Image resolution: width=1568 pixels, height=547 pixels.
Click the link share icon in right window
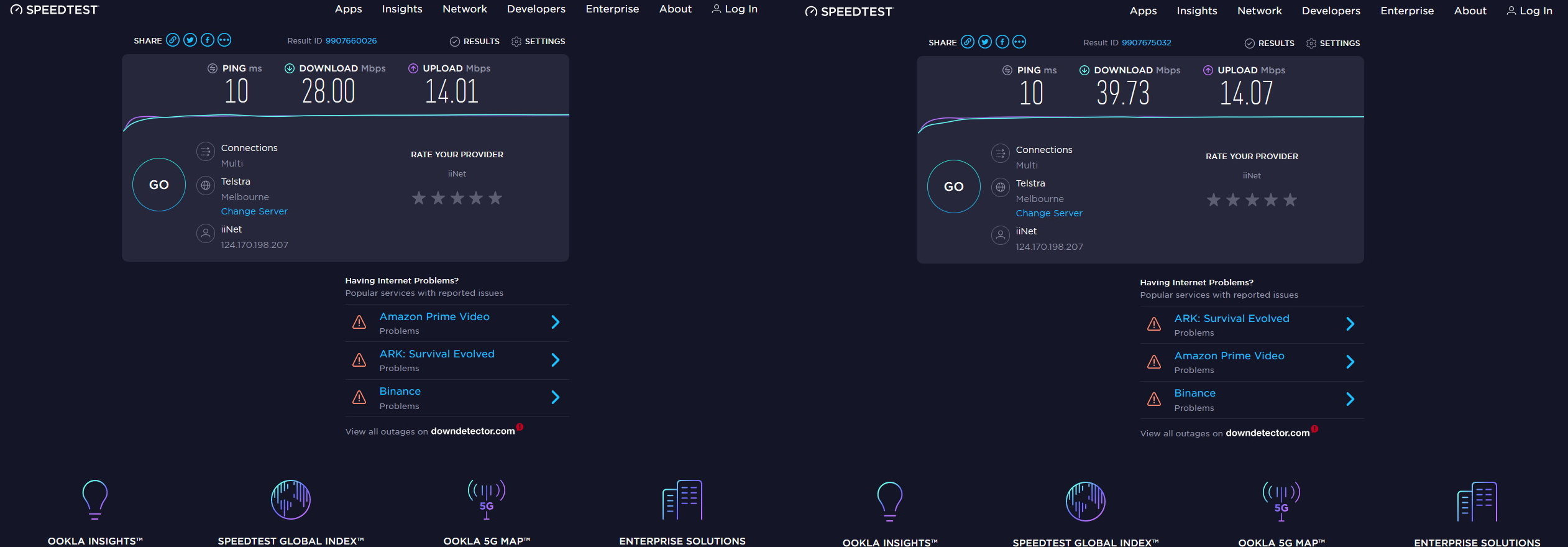[968, 42]
